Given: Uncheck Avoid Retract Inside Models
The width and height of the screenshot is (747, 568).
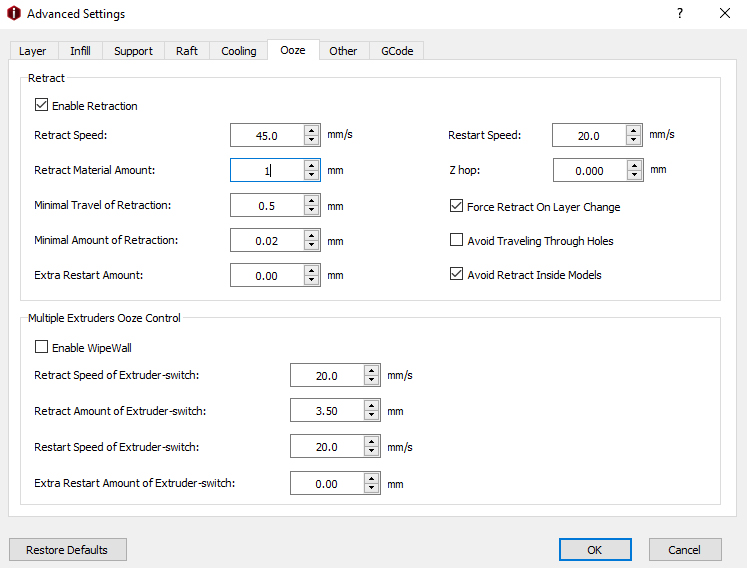Looking at the screenshot, I should tap(457, 275).
